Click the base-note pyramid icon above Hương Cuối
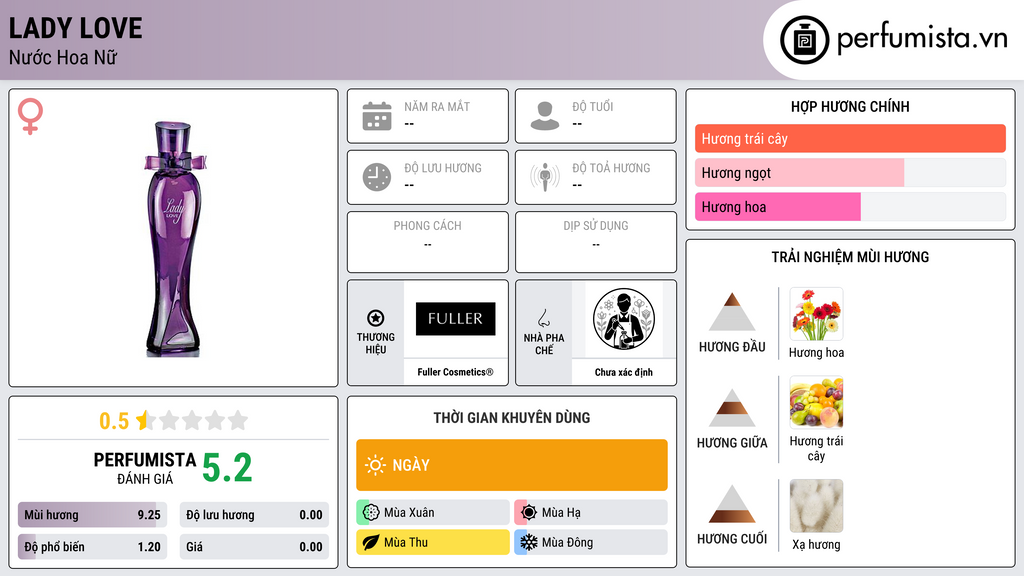 click(732, 504)
